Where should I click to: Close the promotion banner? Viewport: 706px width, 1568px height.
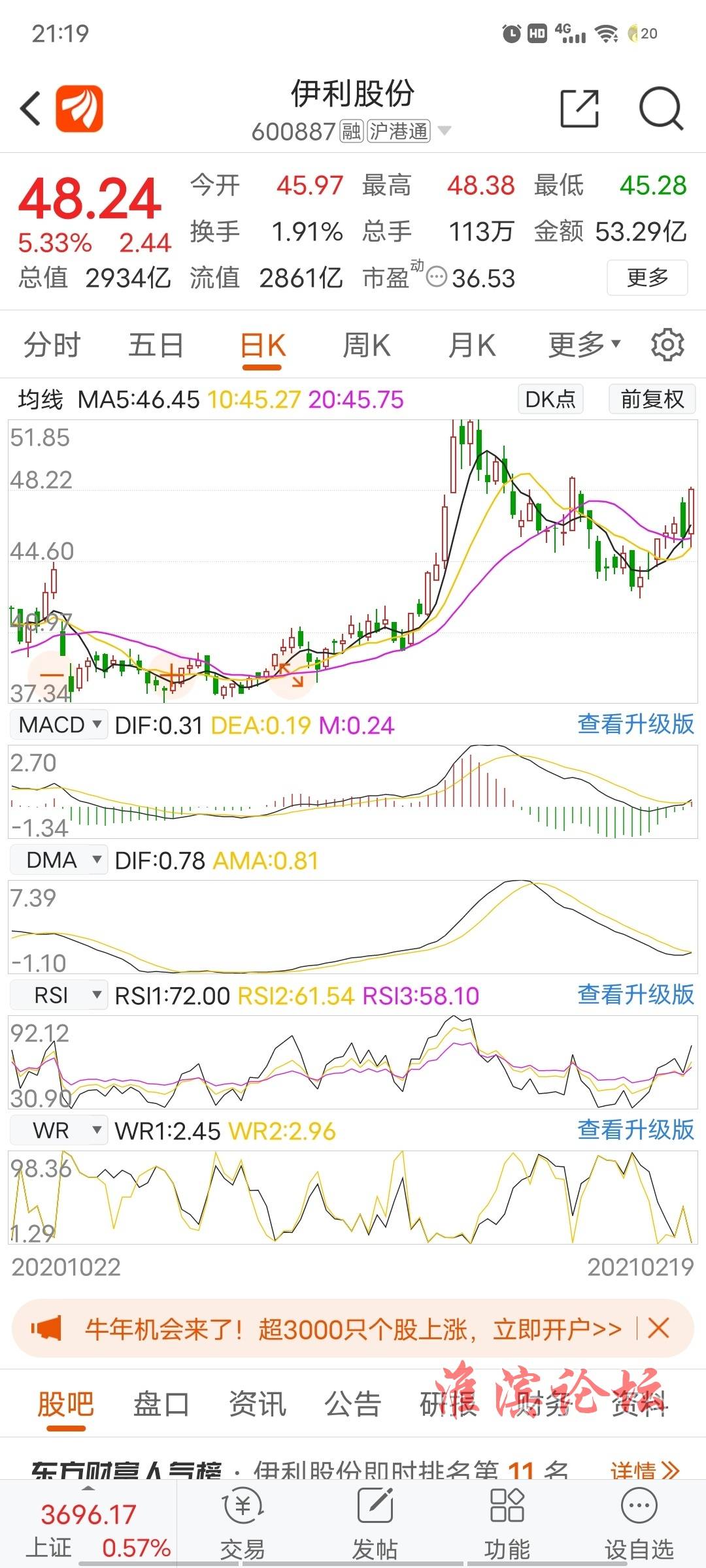658,1328
